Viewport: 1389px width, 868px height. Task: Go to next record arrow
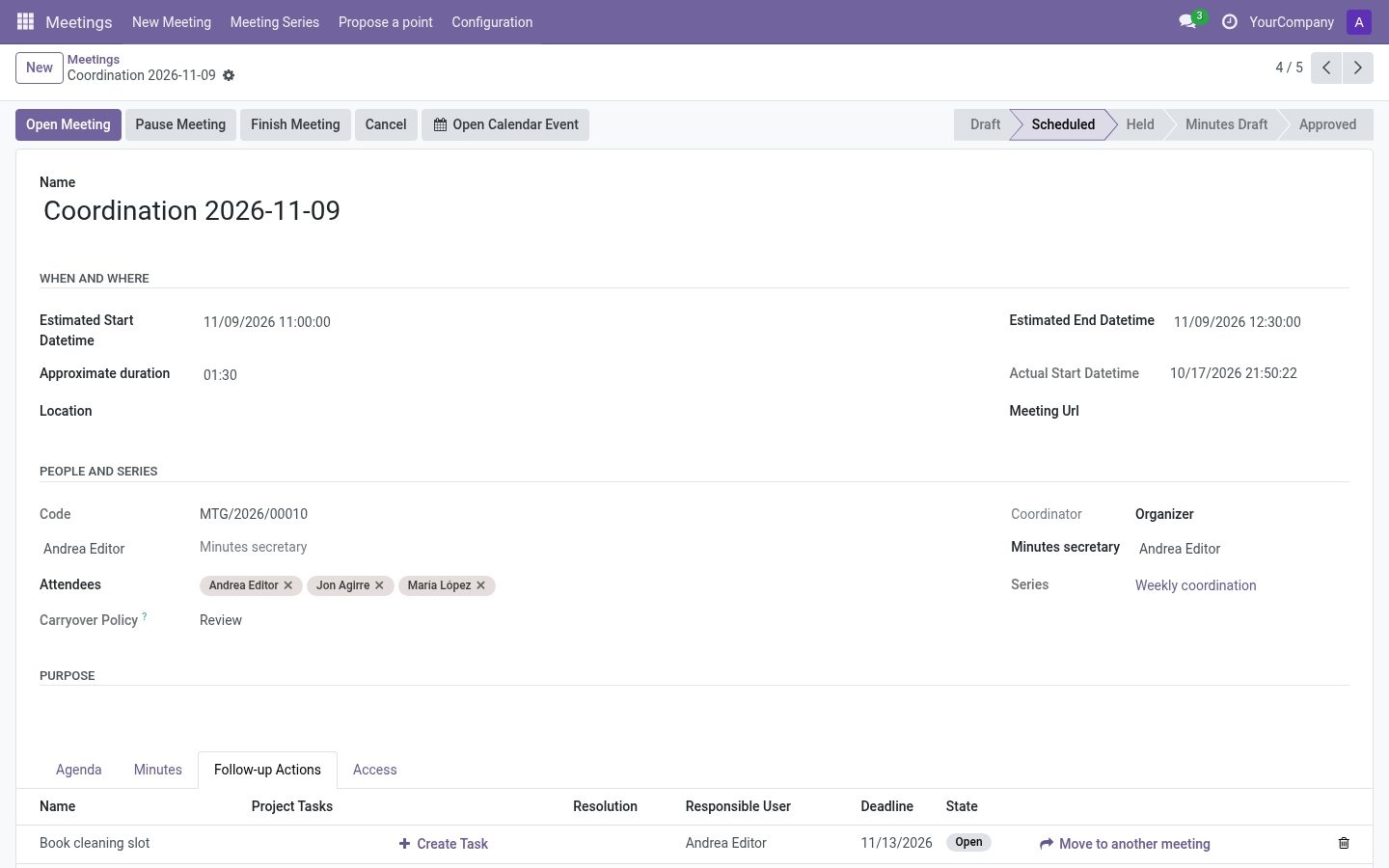click(1357, 68)
